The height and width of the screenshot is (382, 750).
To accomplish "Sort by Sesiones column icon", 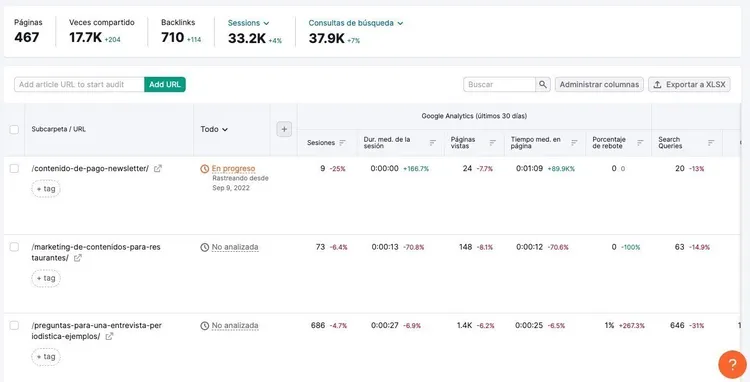I will coord(342,142).
